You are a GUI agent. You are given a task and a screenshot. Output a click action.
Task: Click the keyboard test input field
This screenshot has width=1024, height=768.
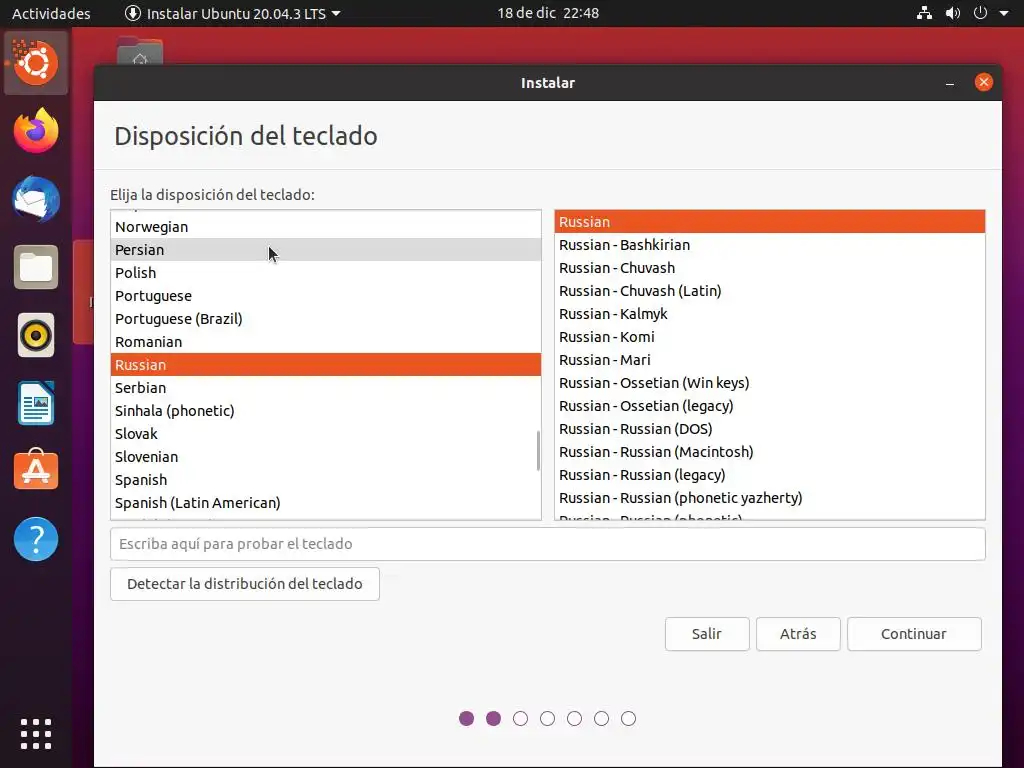coord(548,544)
